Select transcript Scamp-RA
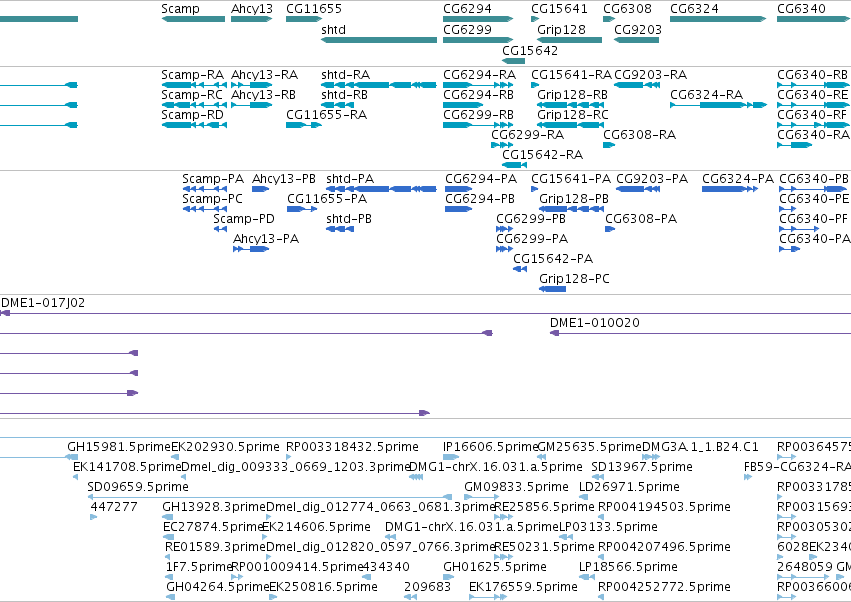 [192, 75]
